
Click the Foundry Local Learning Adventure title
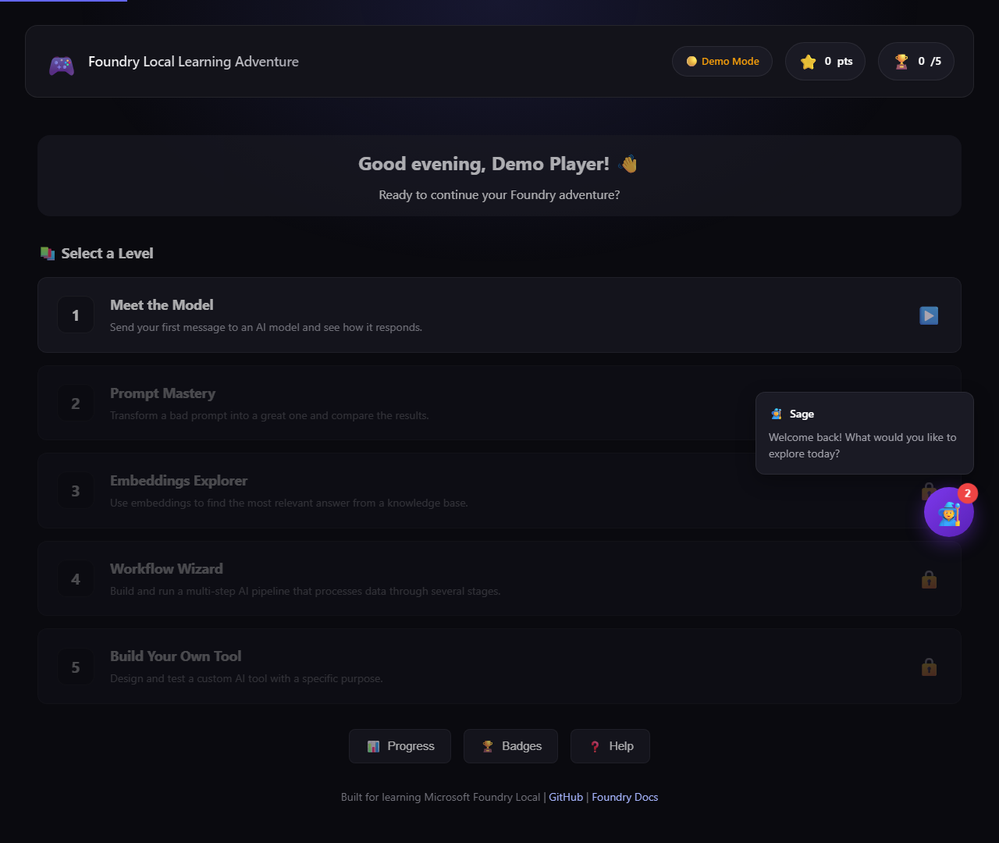[193, 62]
